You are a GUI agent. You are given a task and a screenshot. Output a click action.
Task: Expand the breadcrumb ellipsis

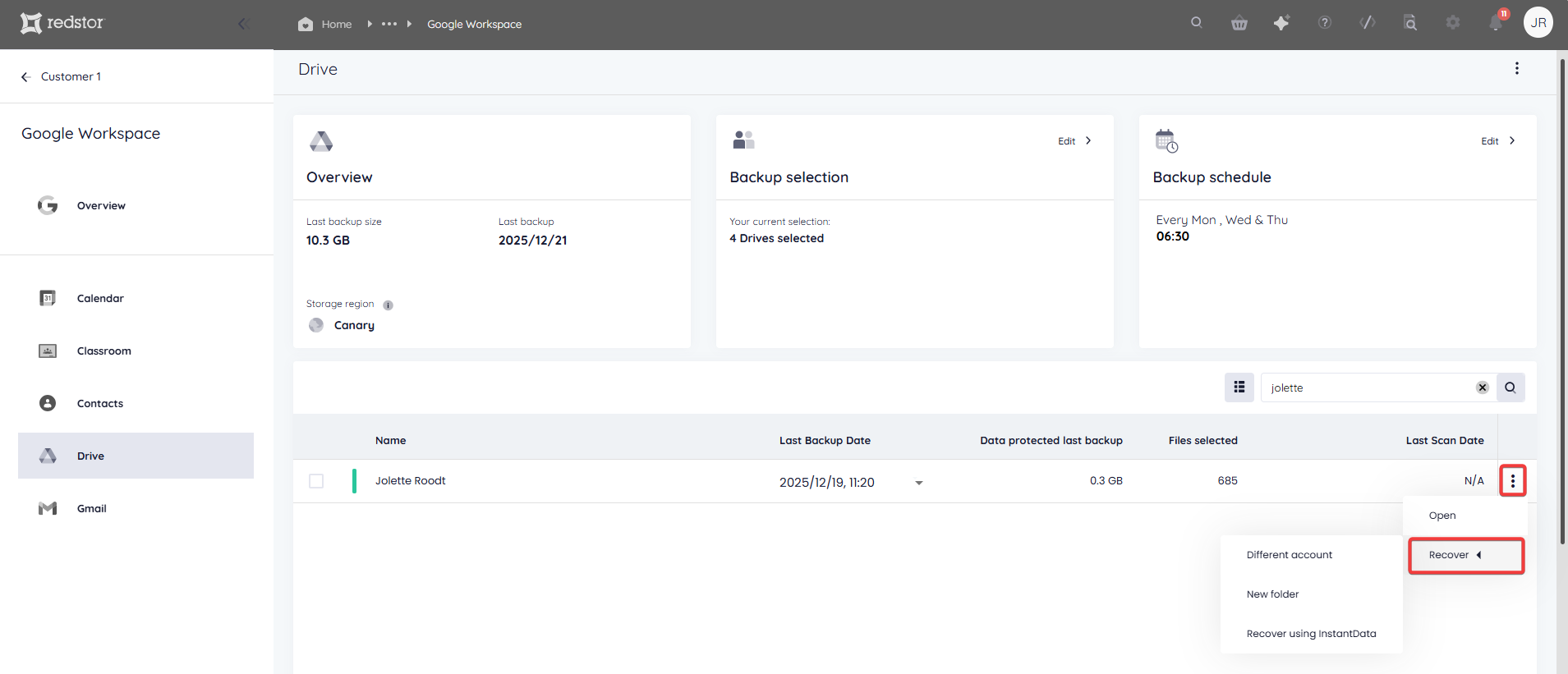click(x=389, y=24)
